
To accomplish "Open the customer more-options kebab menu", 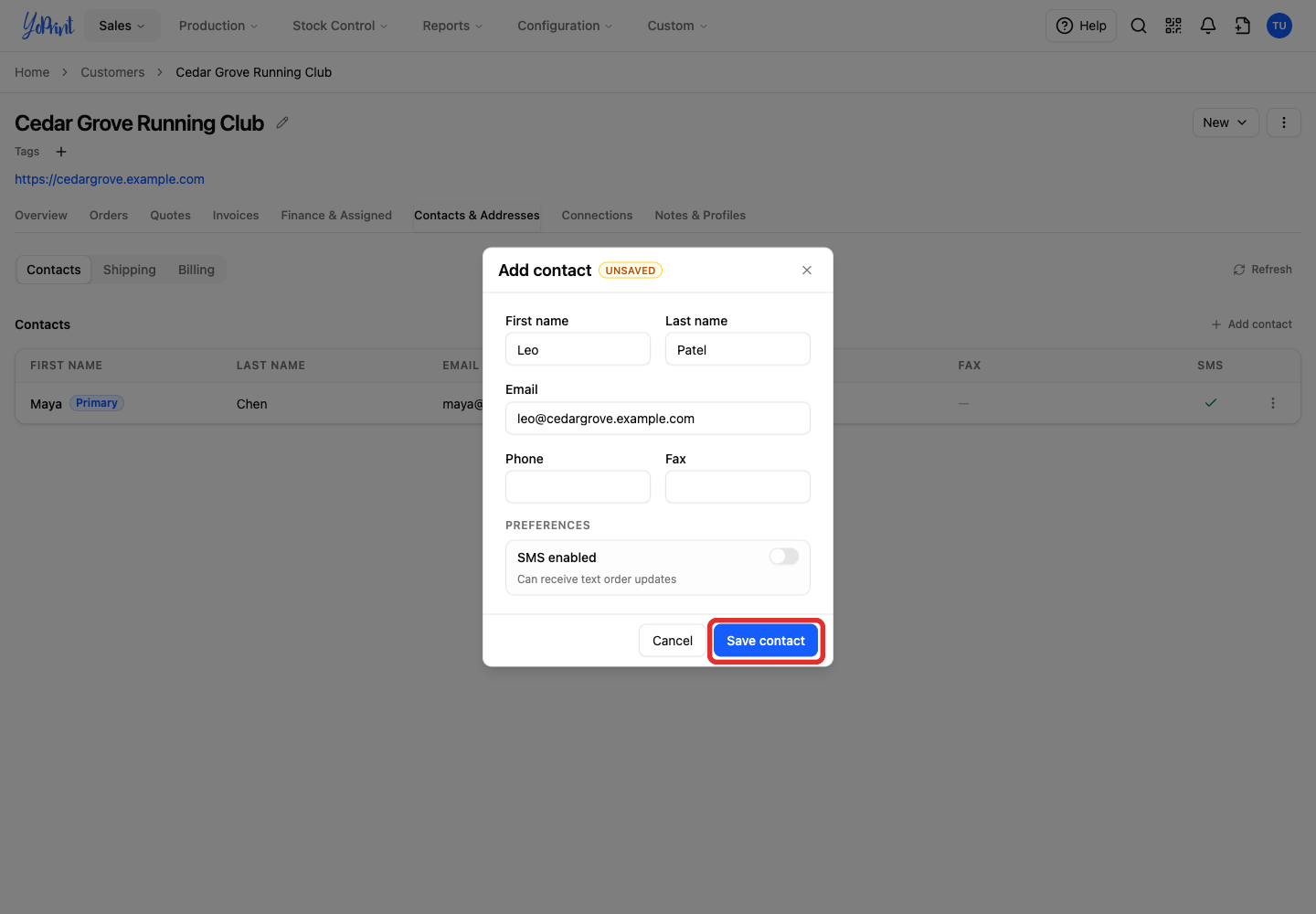I will pyautogui.click(x=1284, y=122).
